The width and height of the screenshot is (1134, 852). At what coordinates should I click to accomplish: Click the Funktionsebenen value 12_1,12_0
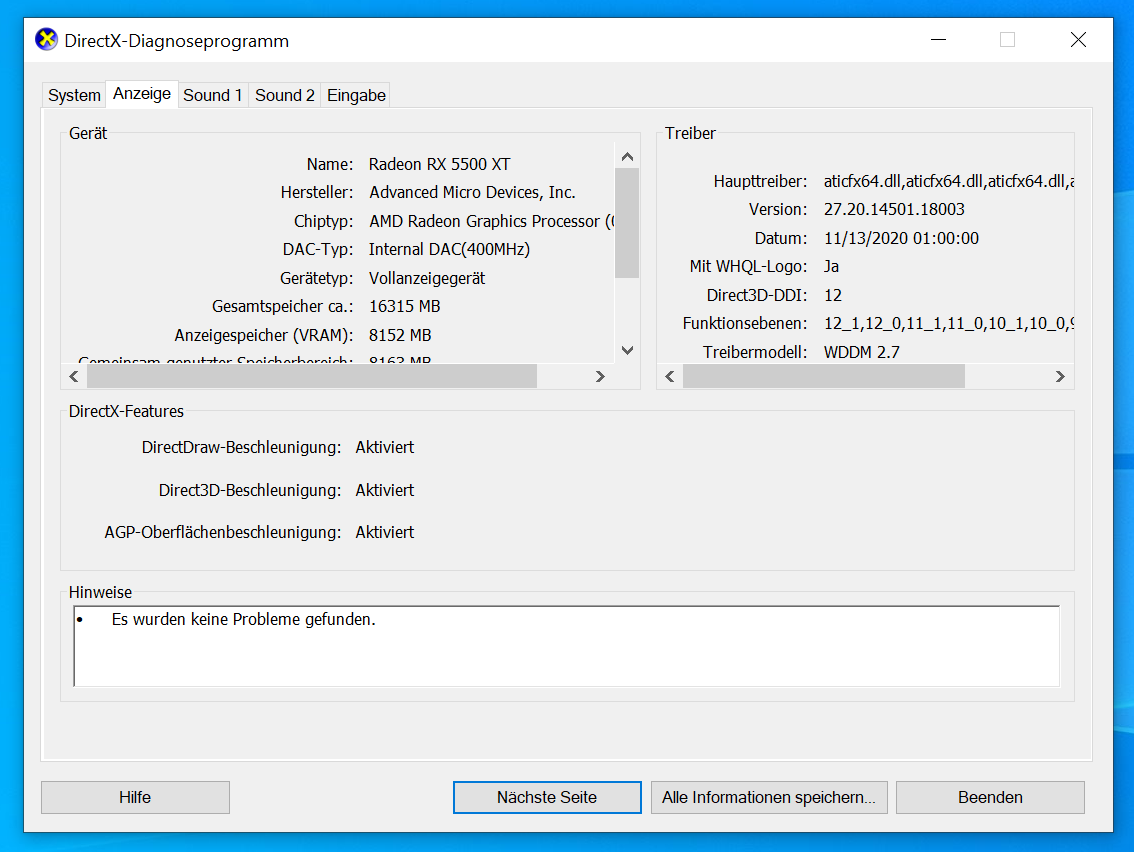949,323
